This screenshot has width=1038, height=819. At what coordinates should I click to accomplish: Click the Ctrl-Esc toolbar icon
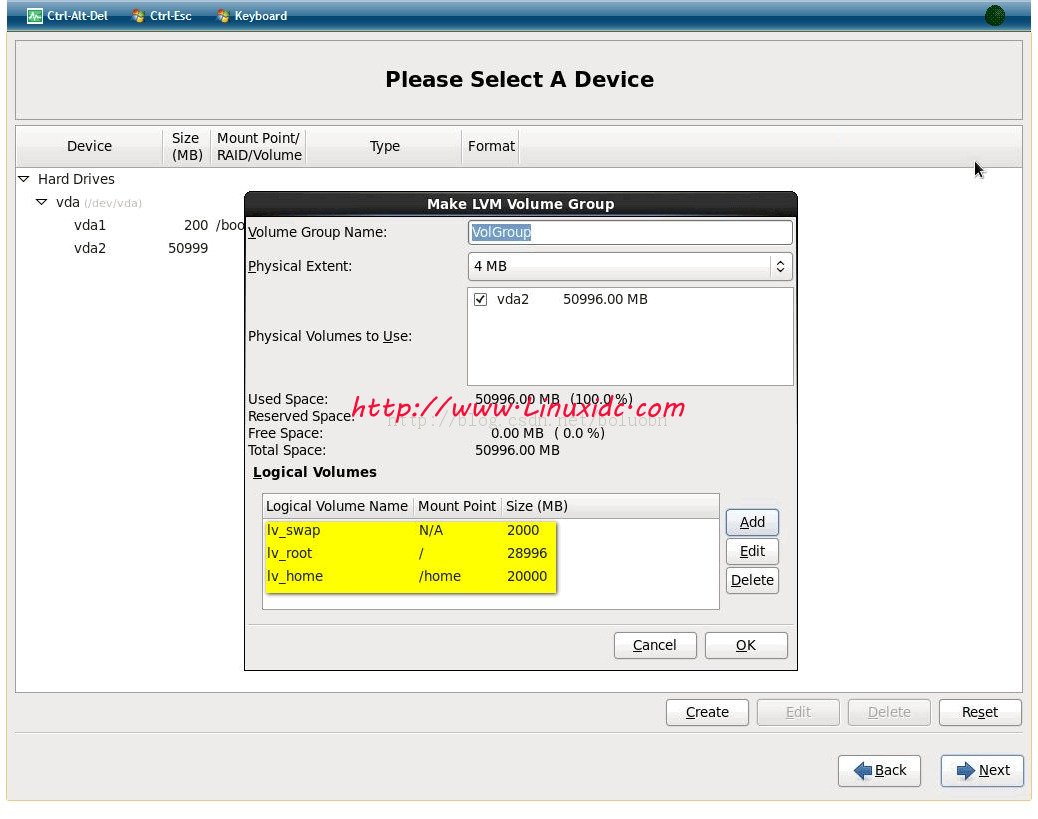(x=138, y=16)
